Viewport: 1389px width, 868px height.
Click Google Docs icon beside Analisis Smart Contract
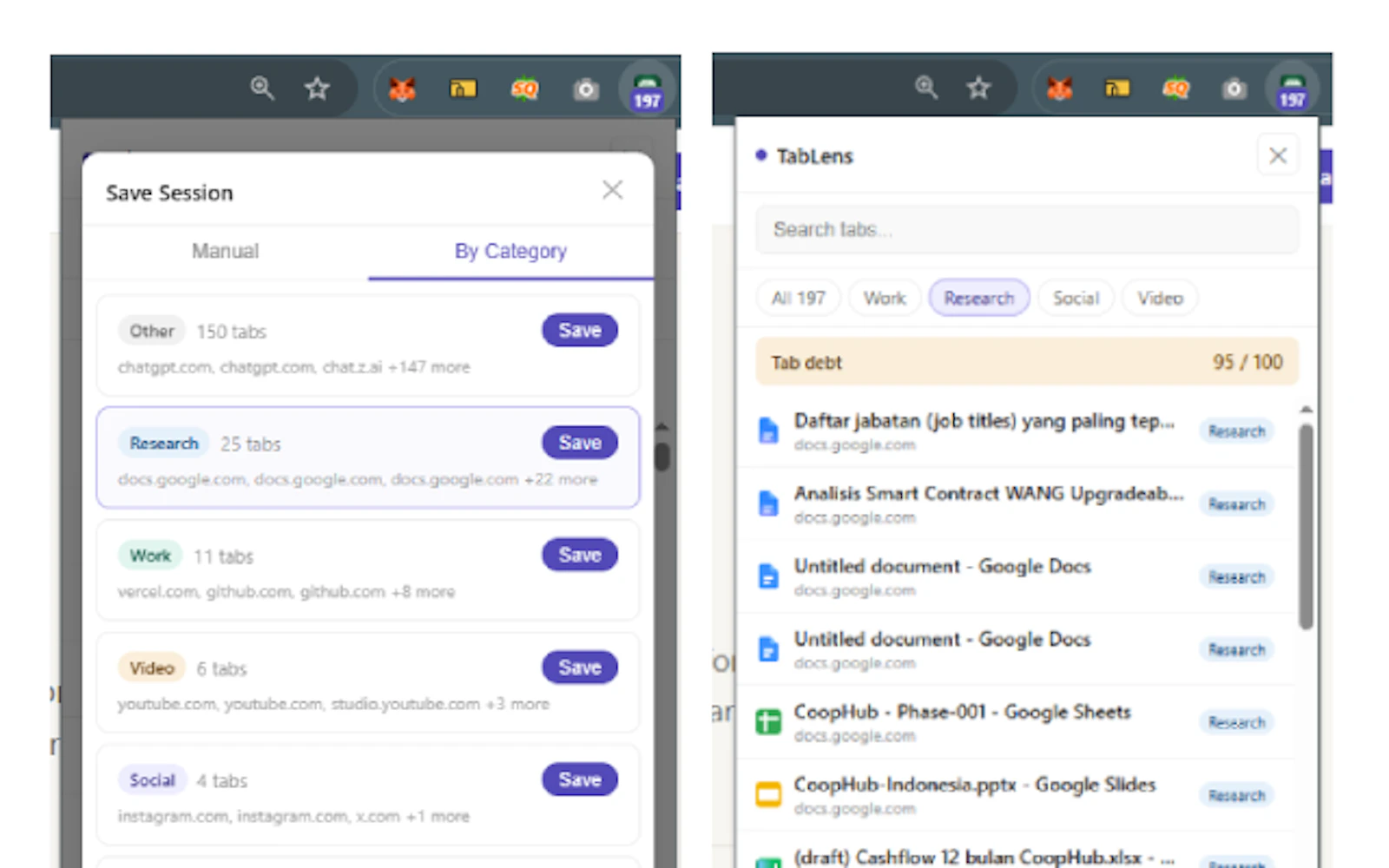tap(768, 503)
